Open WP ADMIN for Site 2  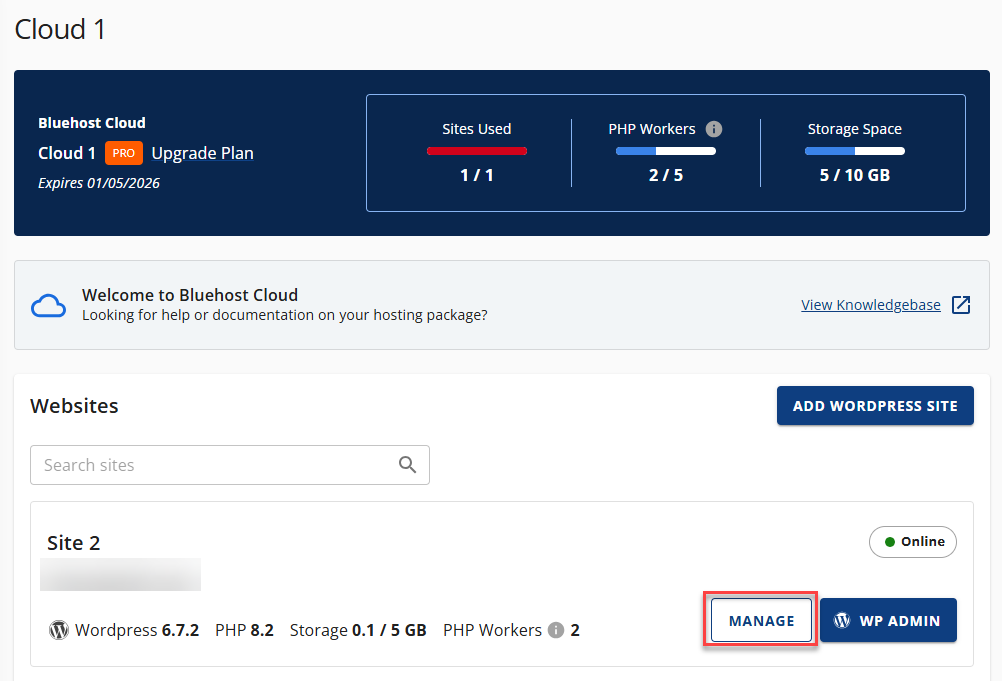(x=888, y=620)
